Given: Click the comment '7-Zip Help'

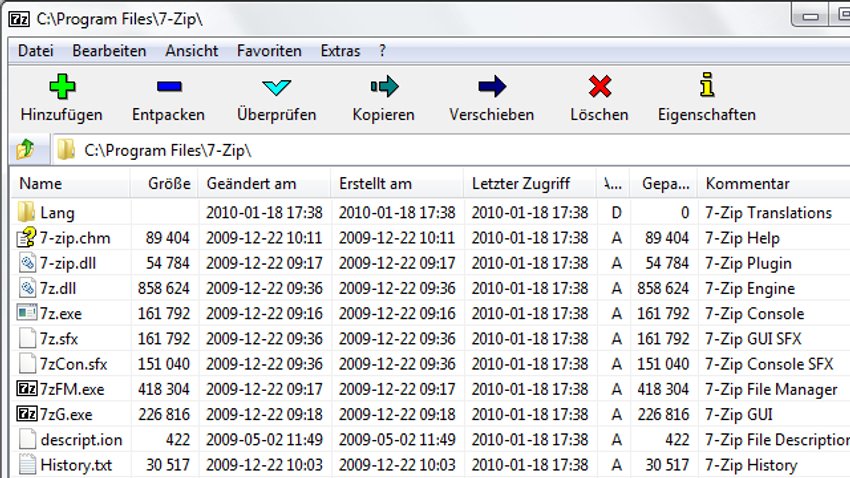Looking at the screenshot, I should 742,238.
